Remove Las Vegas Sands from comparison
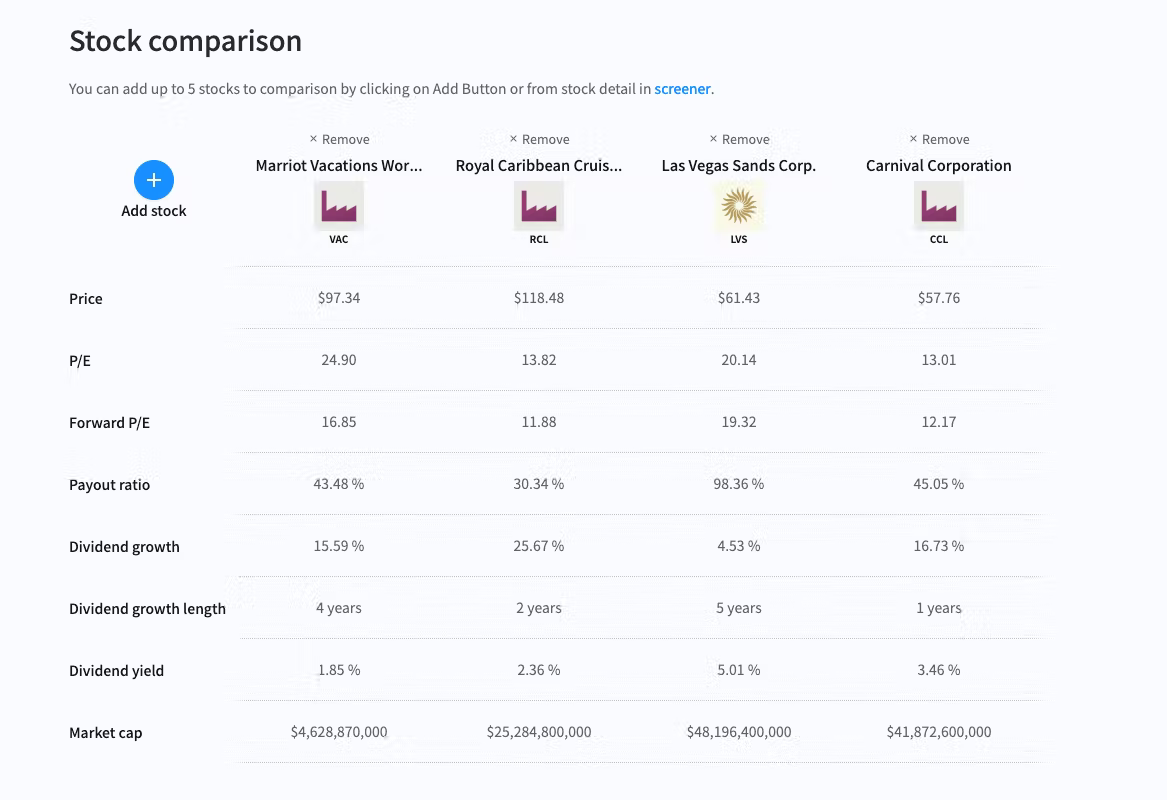Screen dimensions: 1167x800 (739, 140)
